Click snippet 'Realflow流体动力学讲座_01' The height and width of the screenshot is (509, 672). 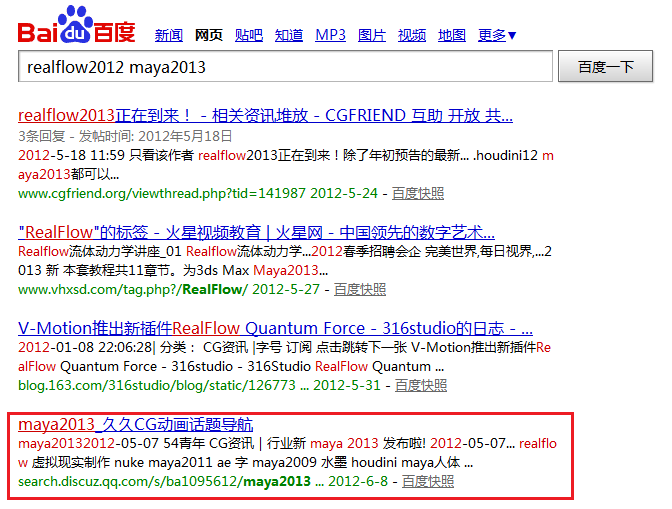pyautogui.click(x=100, y=251)
